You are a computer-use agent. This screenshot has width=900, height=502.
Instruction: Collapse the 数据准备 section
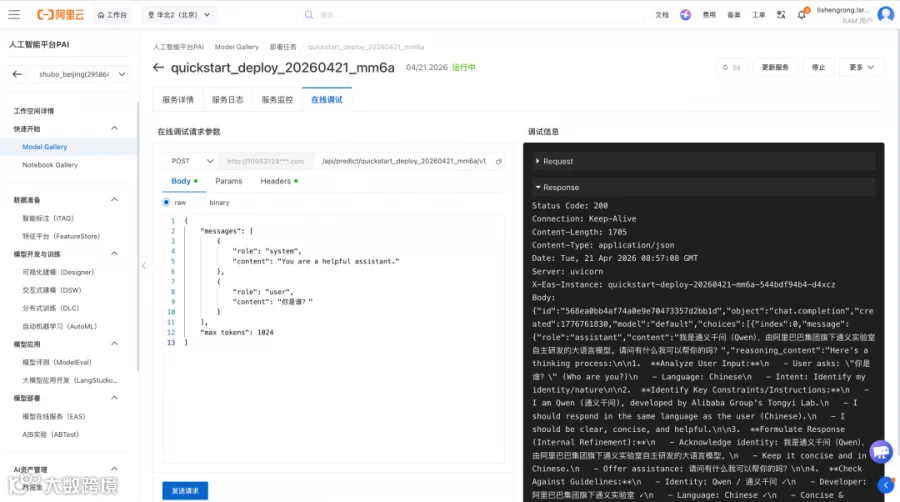point(114,200)
